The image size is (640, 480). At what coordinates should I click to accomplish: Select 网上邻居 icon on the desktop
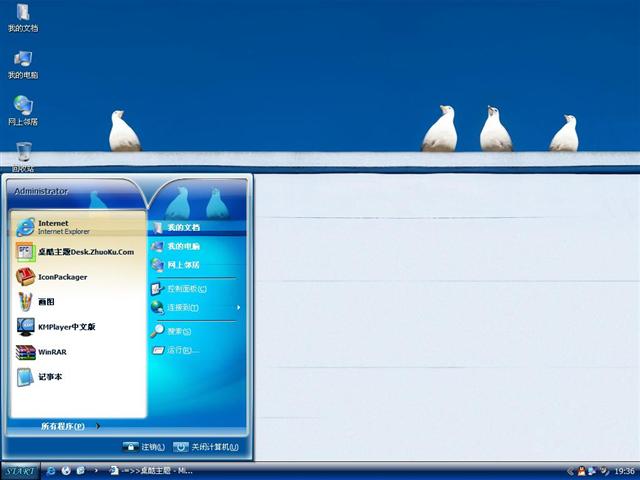coord(23,110)
